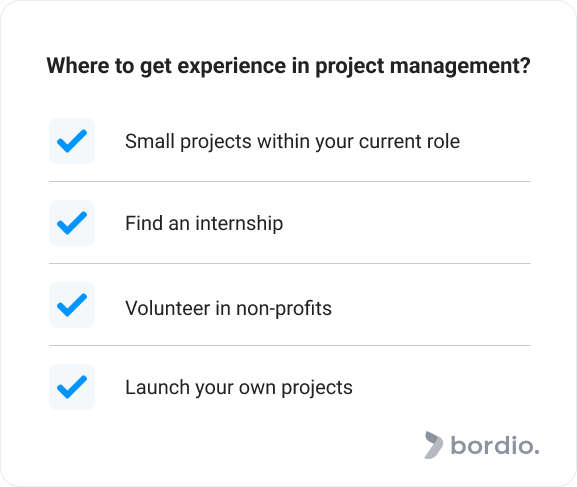Click the word 'internship' in second item
This screenshot has width=577, height=487.
(x=239, y=223)
